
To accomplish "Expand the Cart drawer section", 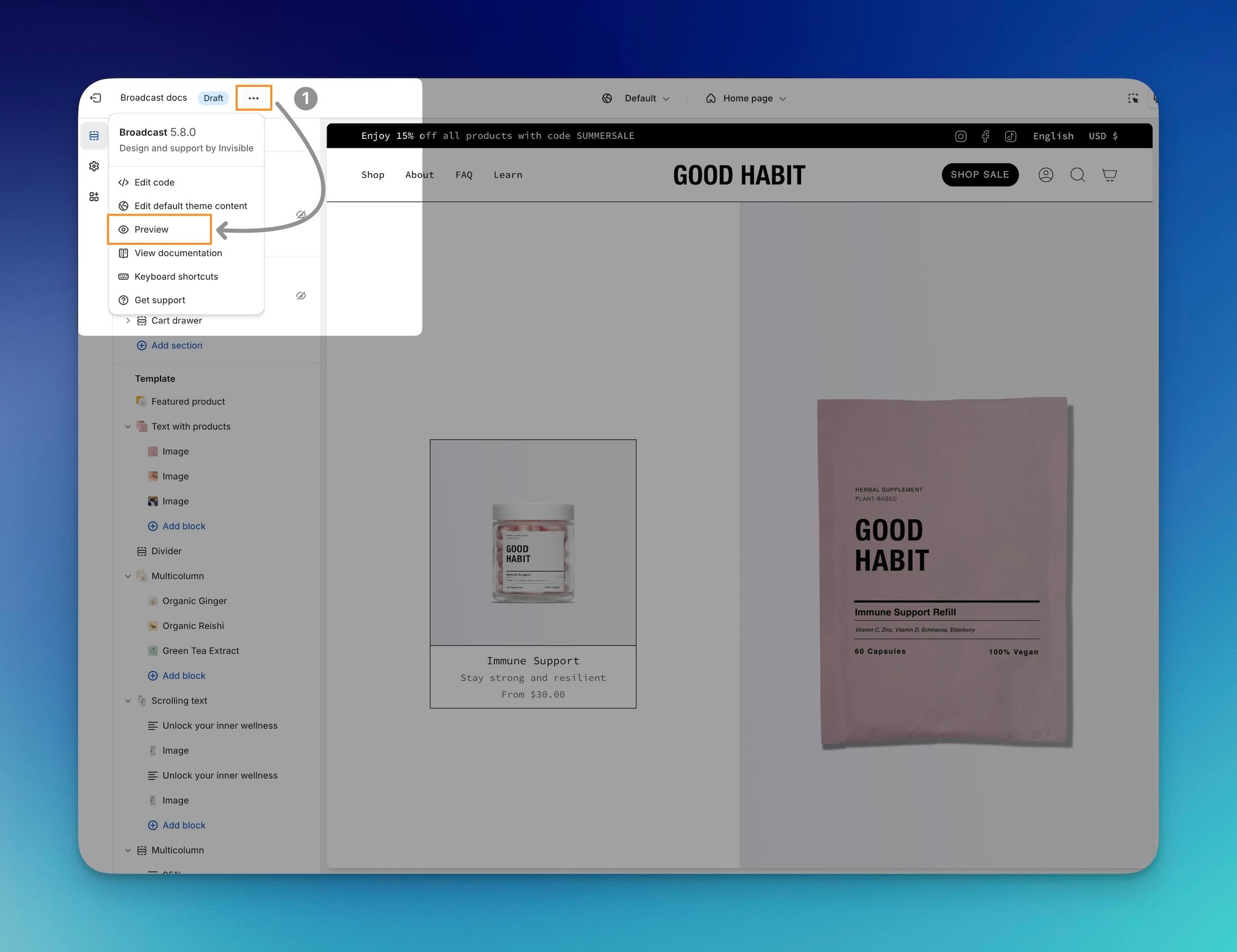I will coord(128,321).
